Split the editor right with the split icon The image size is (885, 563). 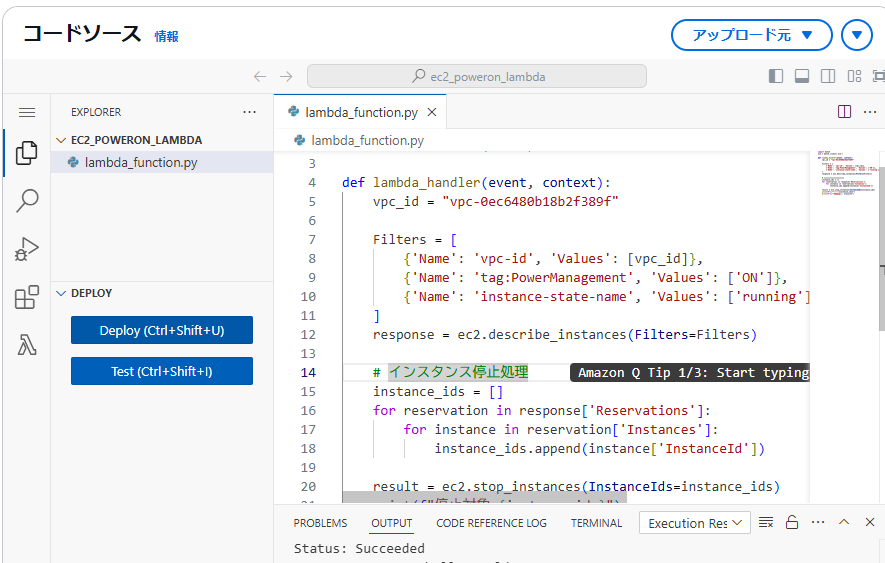[x=844, y=112]
